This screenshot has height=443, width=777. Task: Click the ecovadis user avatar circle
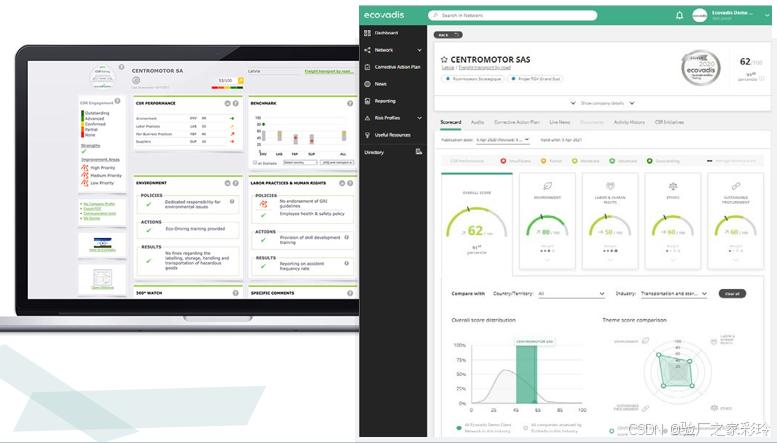[x=699, y=15]
